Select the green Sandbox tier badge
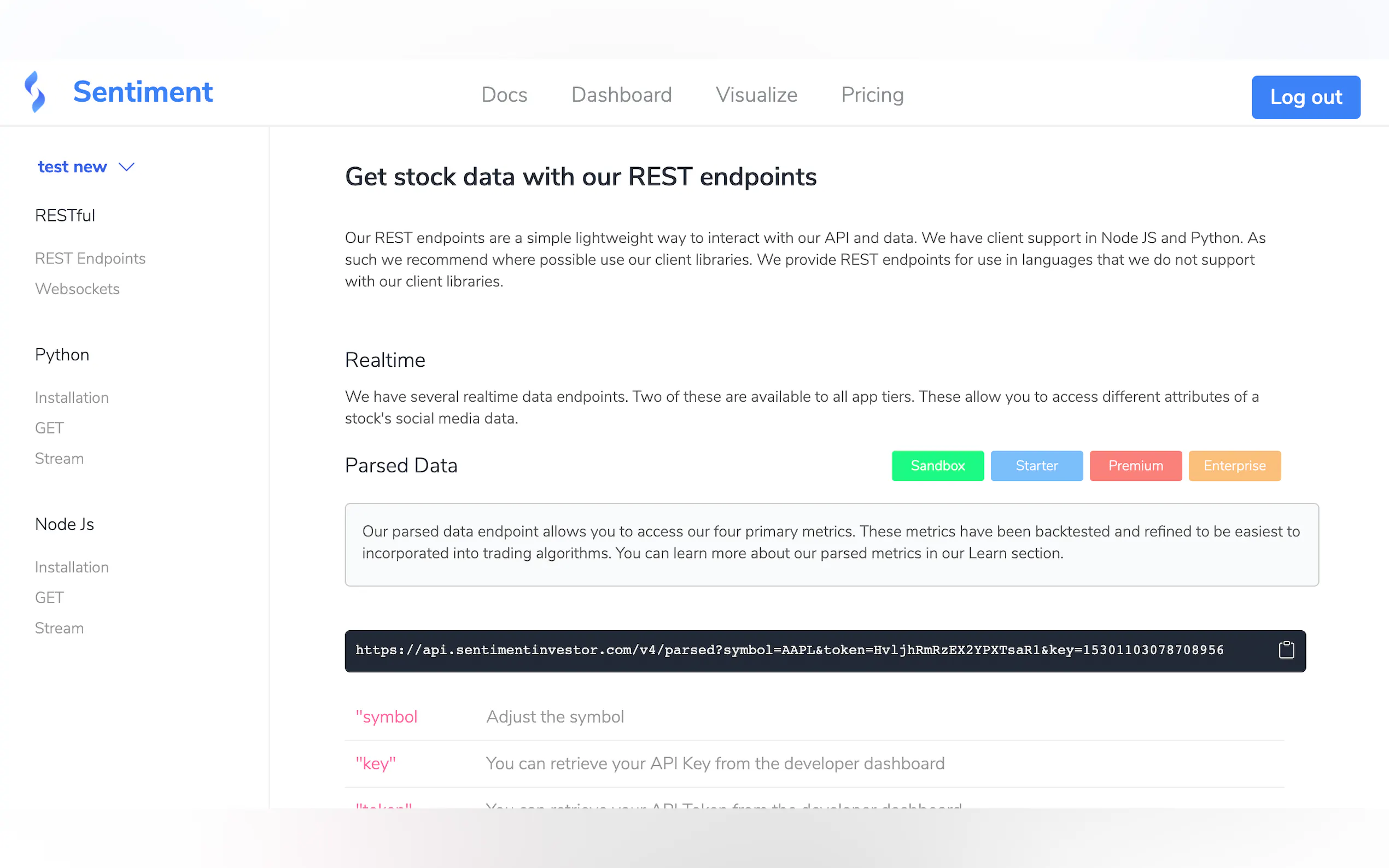 coord(937,466)
